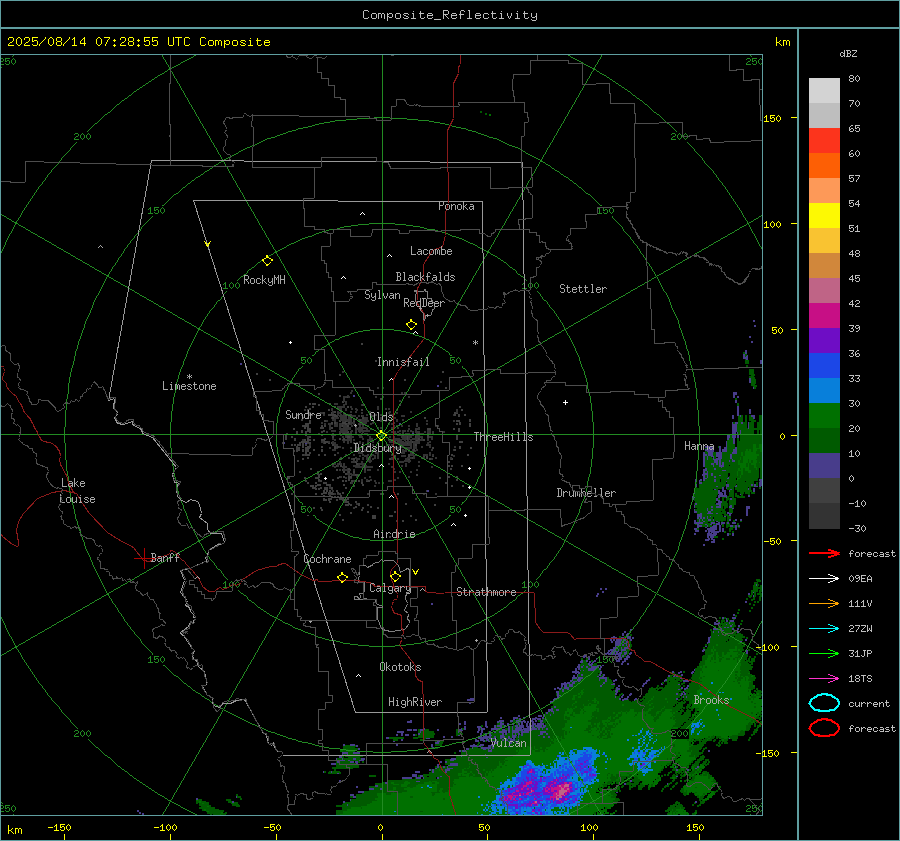Click the Sundre city label

pyautogui.click(x=304, y=414)
